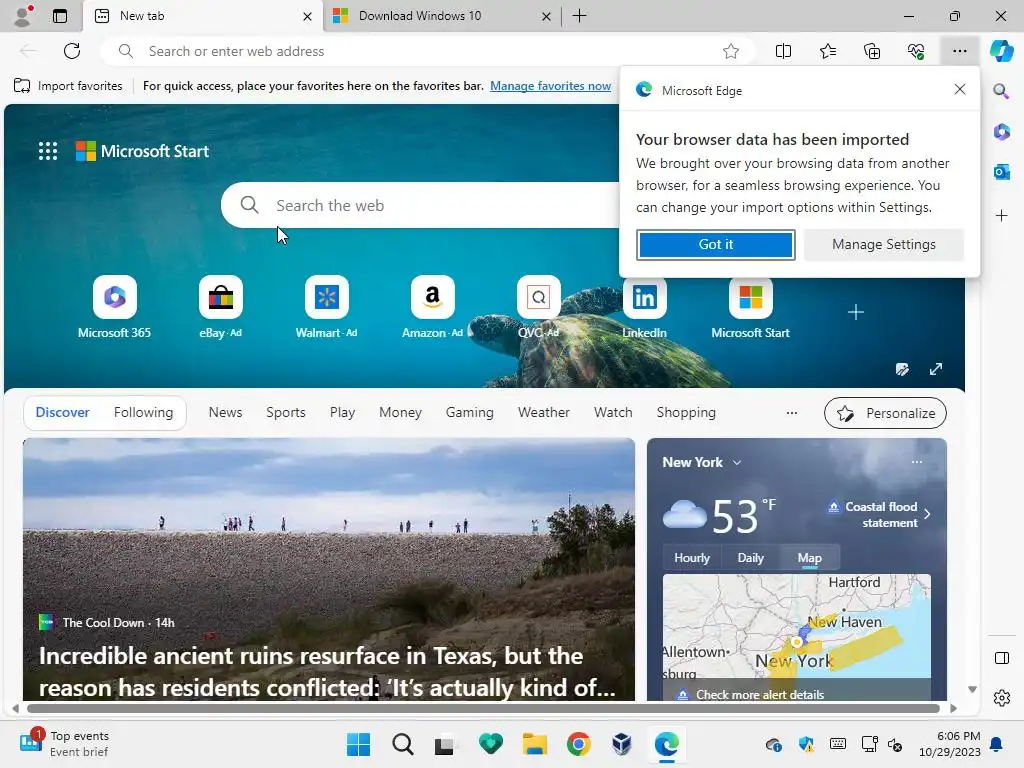
Task: Click Got it button
Action: [716, 244]
